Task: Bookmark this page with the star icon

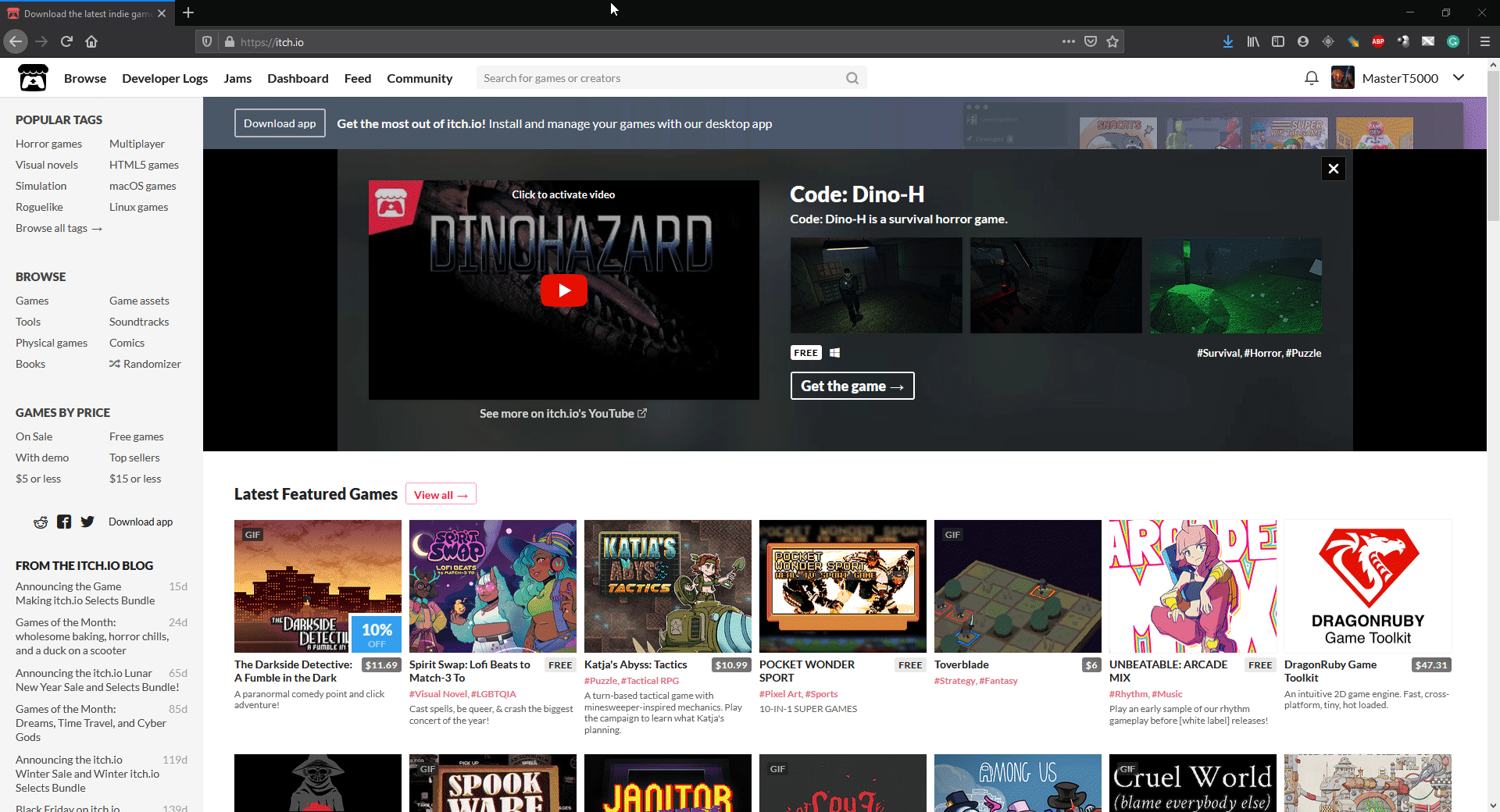Action: [x=1112, y=41]
